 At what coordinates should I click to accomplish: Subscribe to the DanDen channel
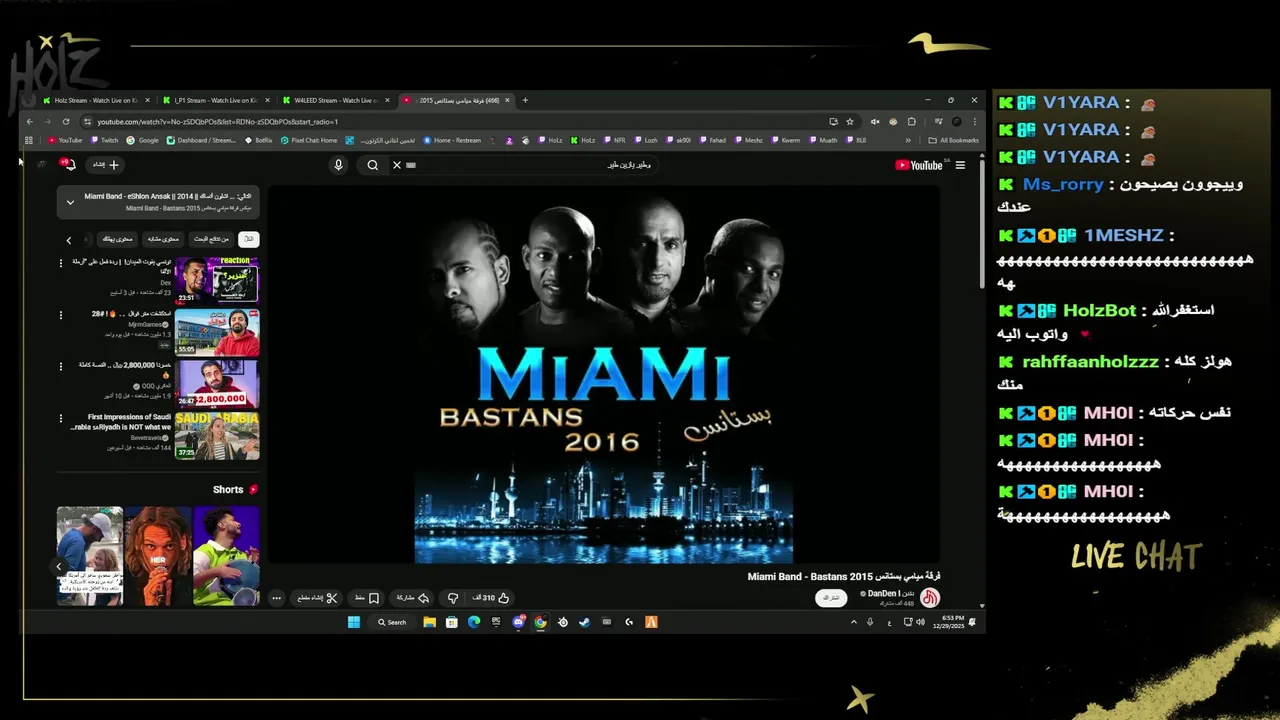(830, 598)
